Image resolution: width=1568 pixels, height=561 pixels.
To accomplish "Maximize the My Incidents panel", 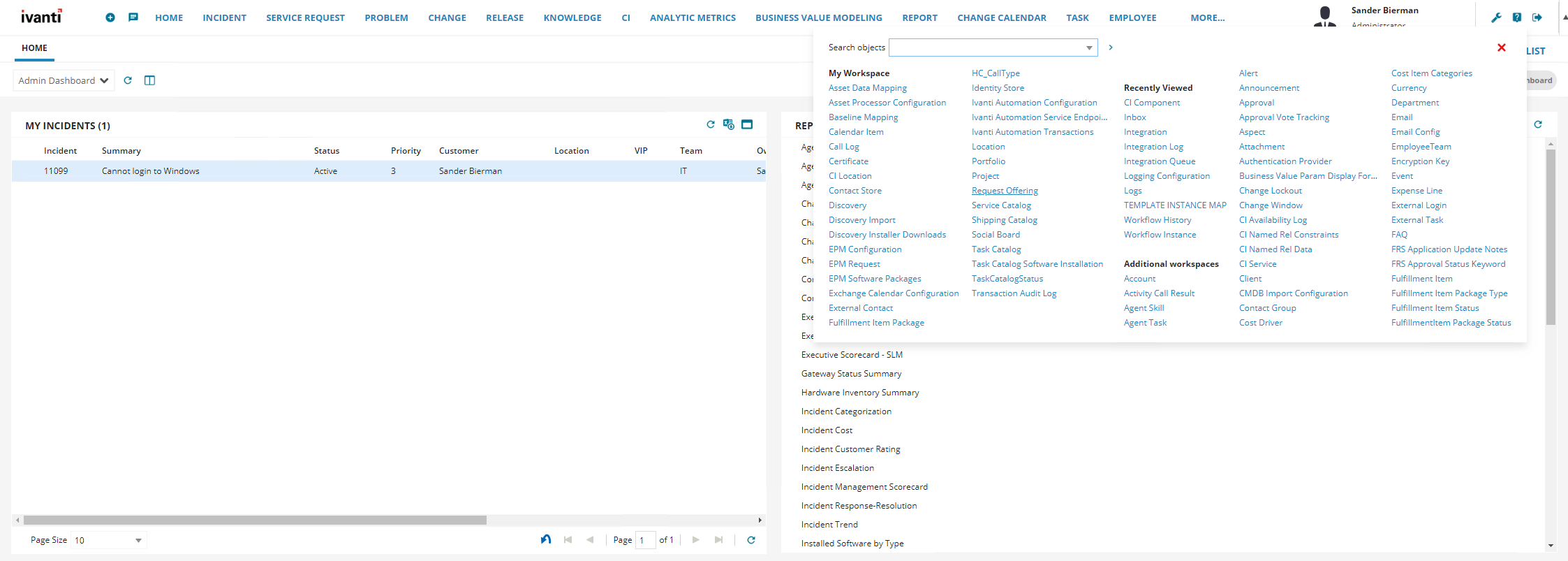I will click(747, 124).
